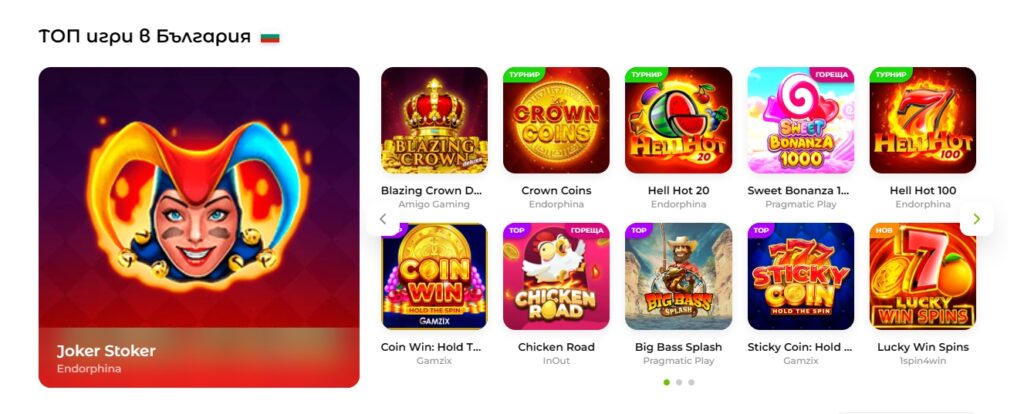Click the left carousel arrow

pos(383,219)
